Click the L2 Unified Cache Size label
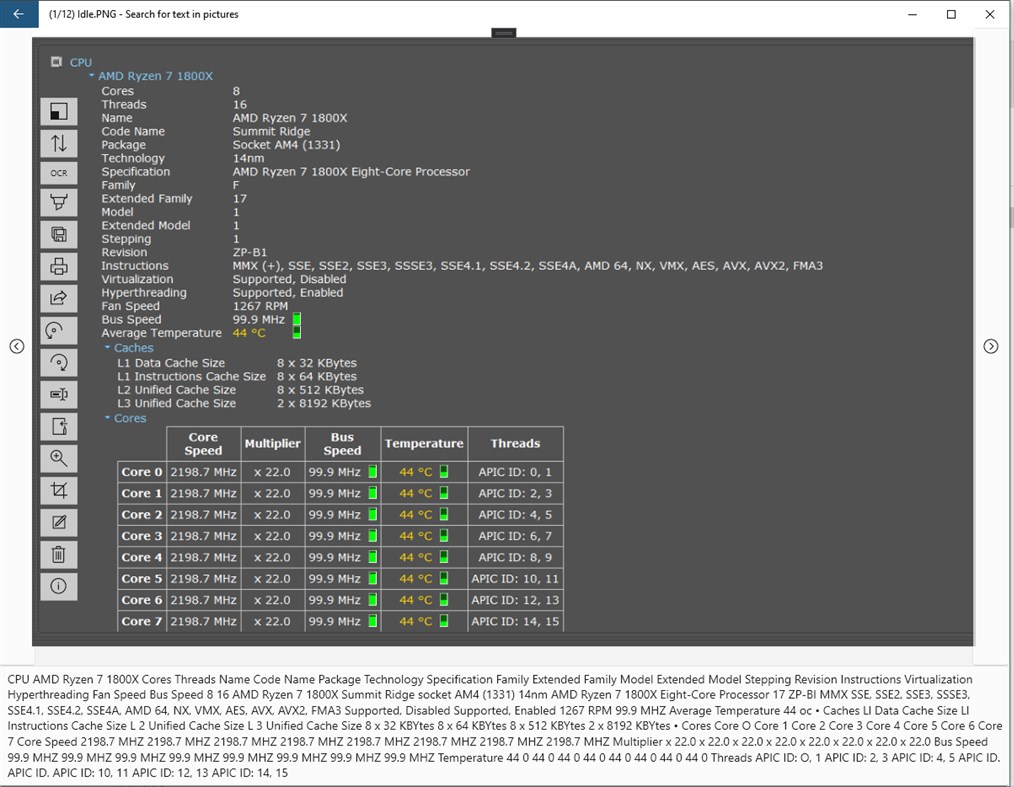The height and width of the screenshot is (787, 1014). point(177,390)
